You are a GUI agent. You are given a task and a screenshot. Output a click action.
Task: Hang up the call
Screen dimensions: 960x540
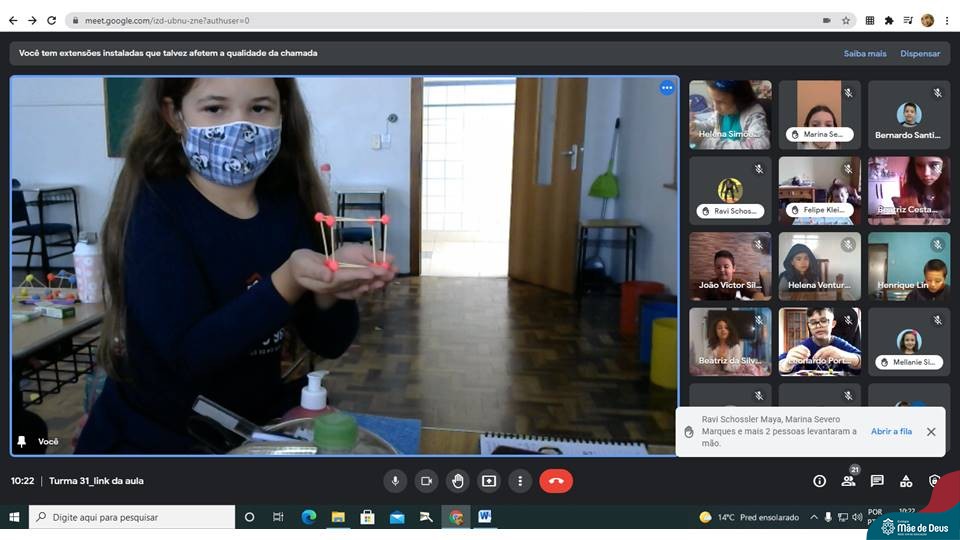pyautogui.click(x=556, y=481)
